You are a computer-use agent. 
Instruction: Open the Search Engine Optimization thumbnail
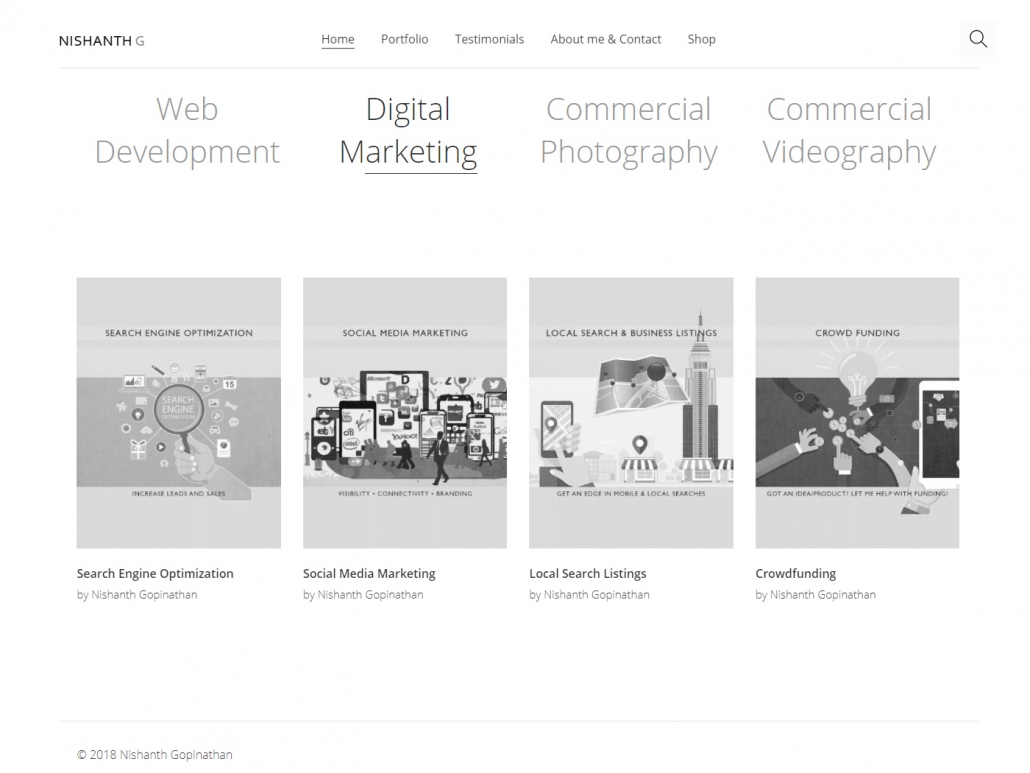pyautogui.click(x=179, y=412)
